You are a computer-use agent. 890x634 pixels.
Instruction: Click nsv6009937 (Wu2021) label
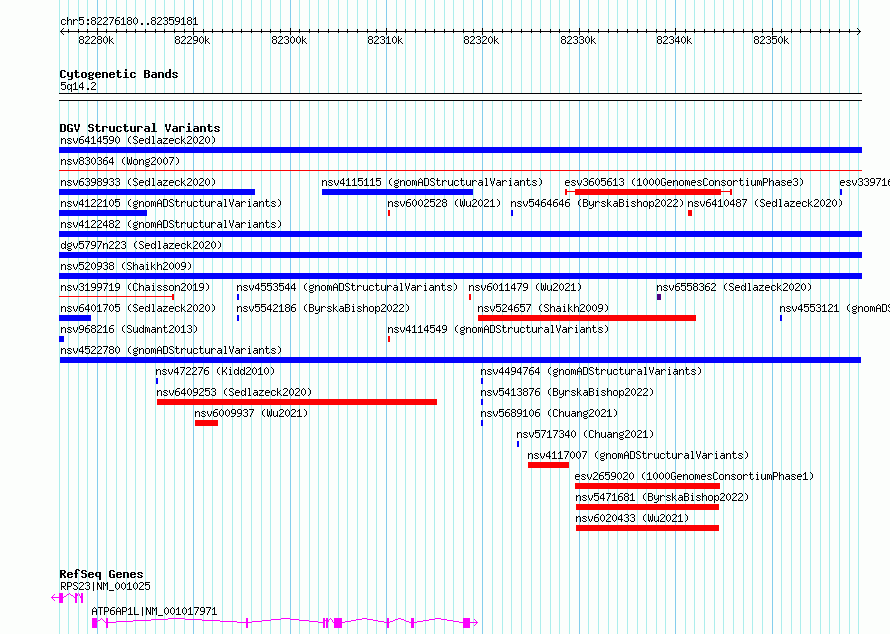click(x=251, y=413)
